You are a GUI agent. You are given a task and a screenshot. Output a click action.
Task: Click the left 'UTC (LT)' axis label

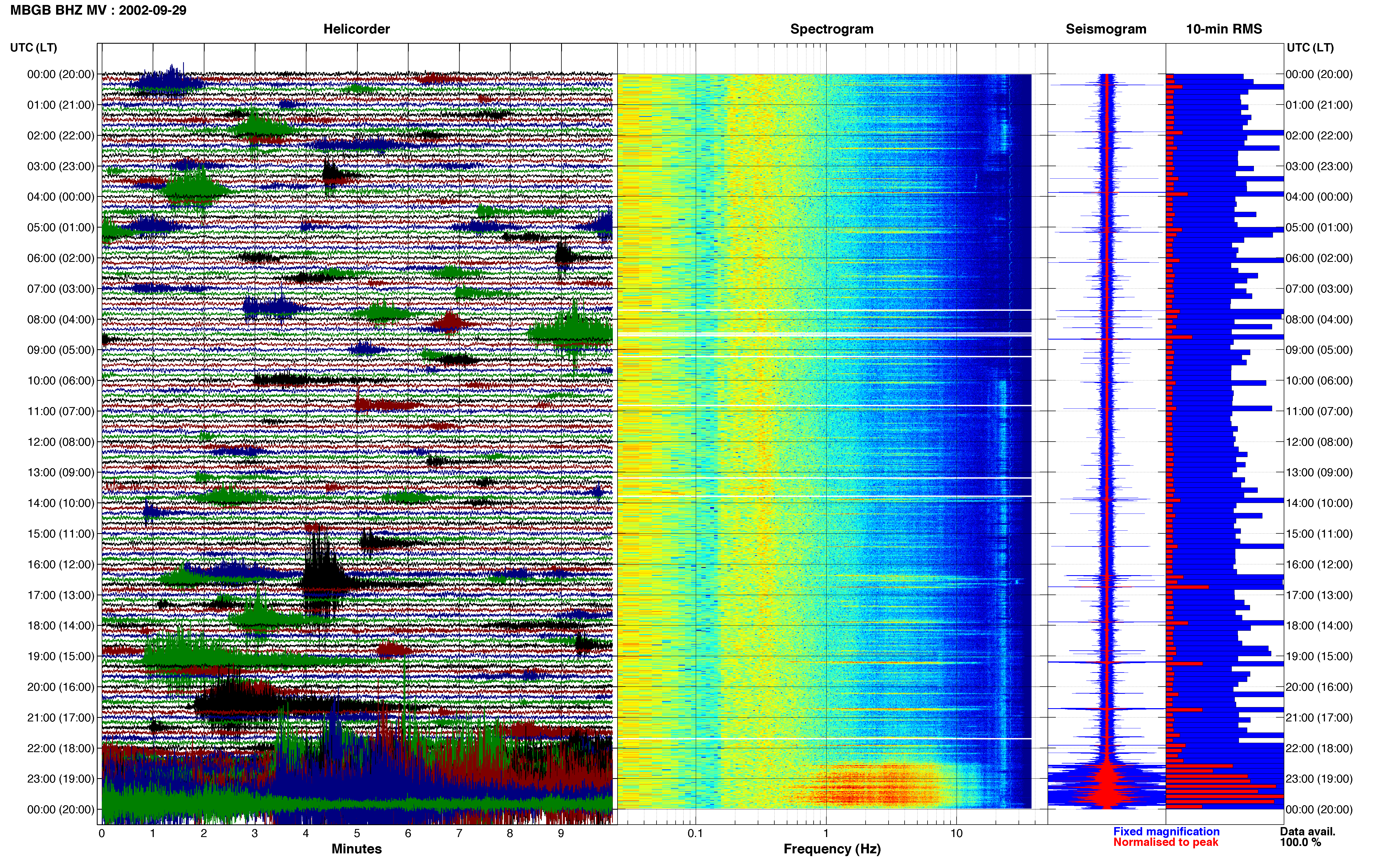[x=33, y=48]
